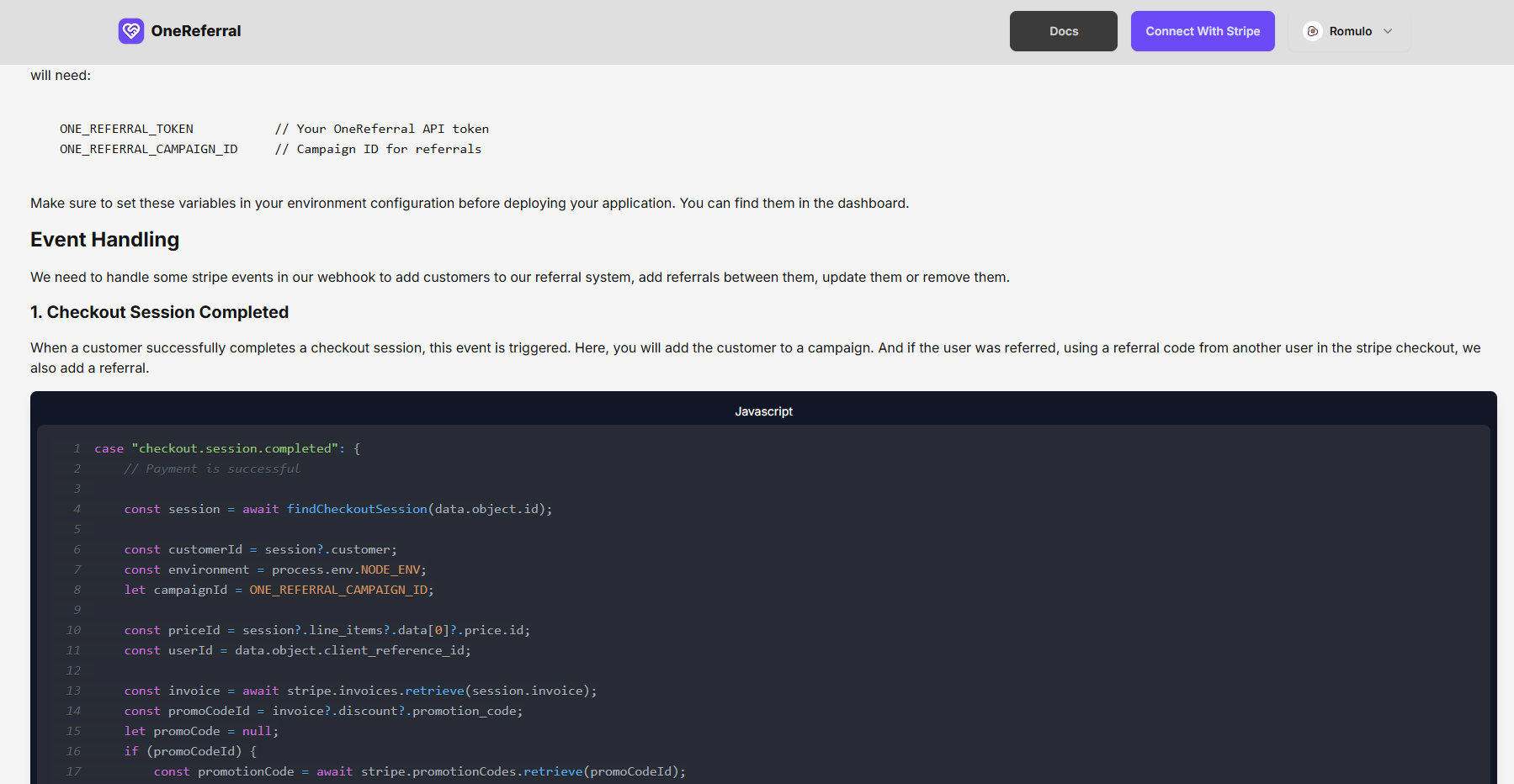Click the Romulo user avatar icon
Image resolution: width=1514 pixels, height=784 pixels.
click(1313, 31)
